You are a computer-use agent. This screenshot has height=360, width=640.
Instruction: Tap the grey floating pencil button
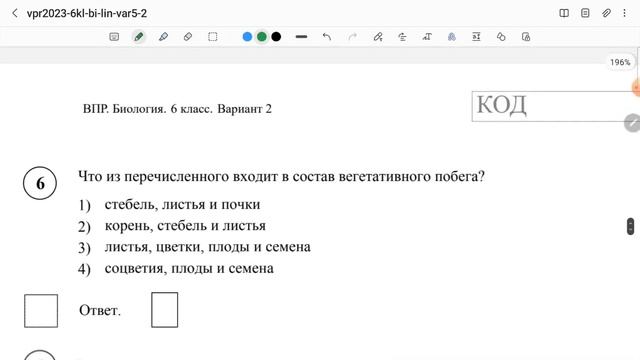click(x=632, y=122)
